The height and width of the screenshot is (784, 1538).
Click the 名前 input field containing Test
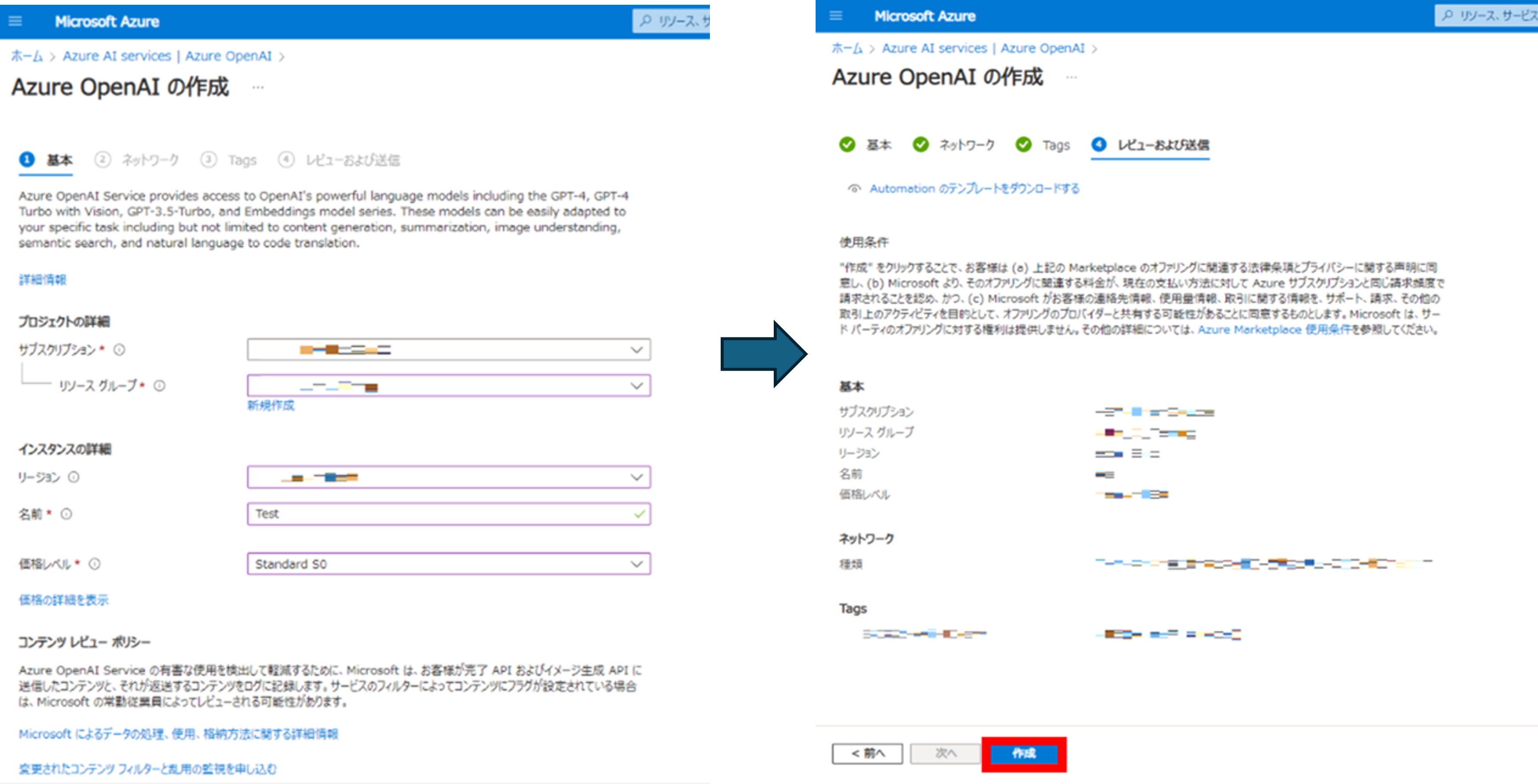(449, 514)
